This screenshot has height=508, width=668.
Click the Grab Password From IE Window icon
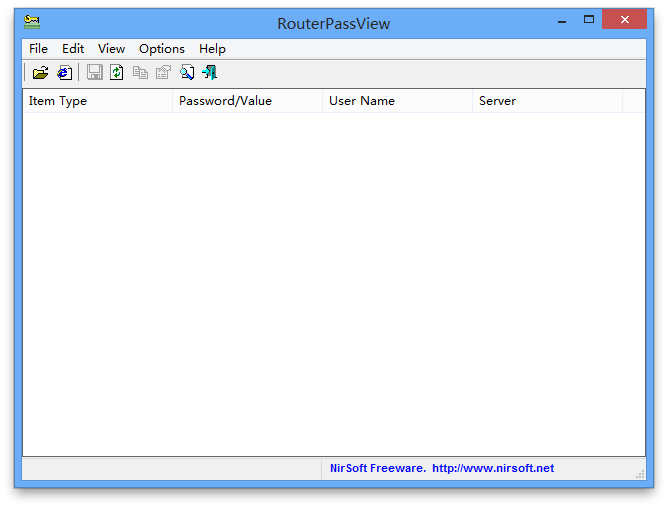[x=65, y=72]
